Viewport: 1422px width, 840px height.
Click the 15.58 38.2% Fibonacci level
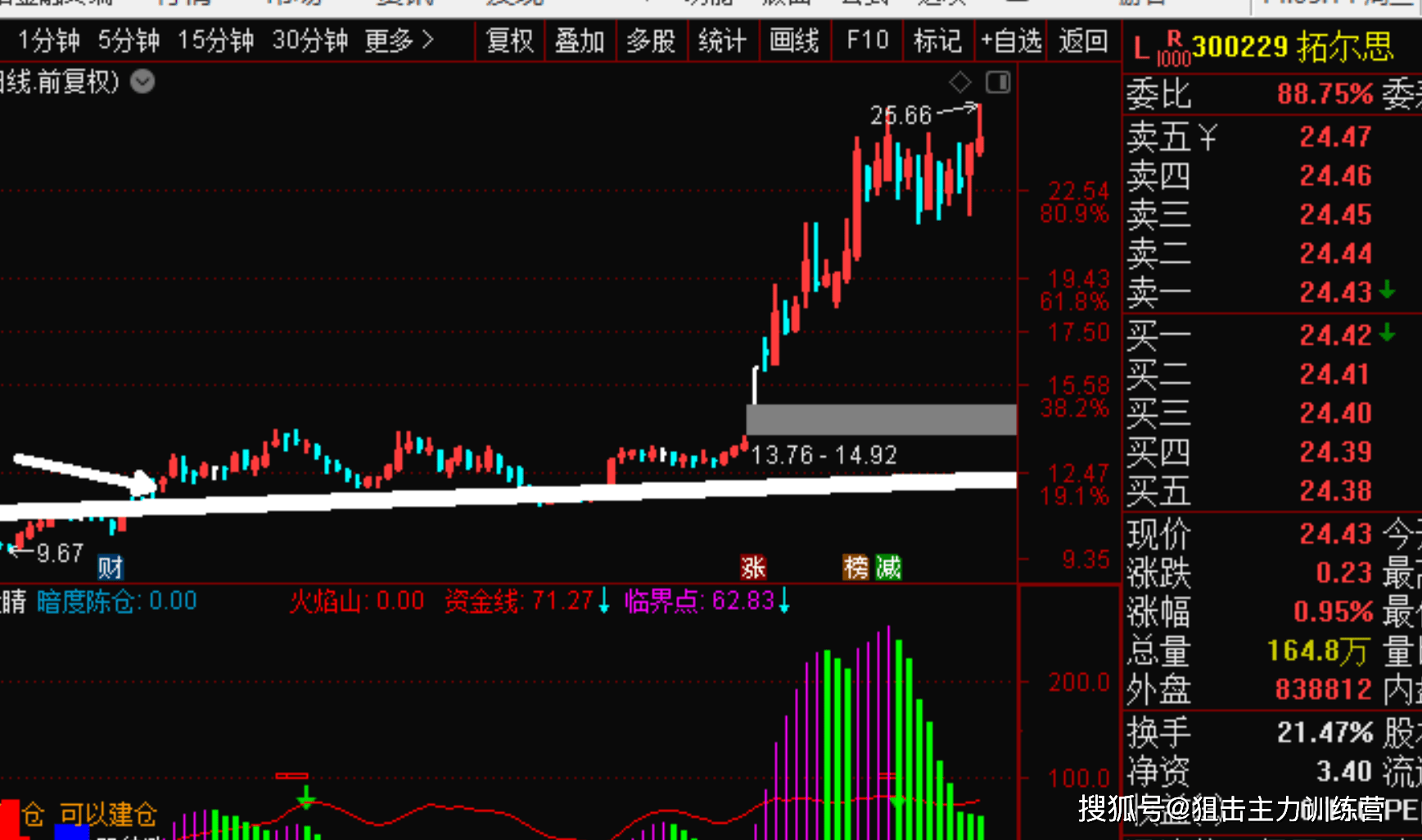point(1075,396)
